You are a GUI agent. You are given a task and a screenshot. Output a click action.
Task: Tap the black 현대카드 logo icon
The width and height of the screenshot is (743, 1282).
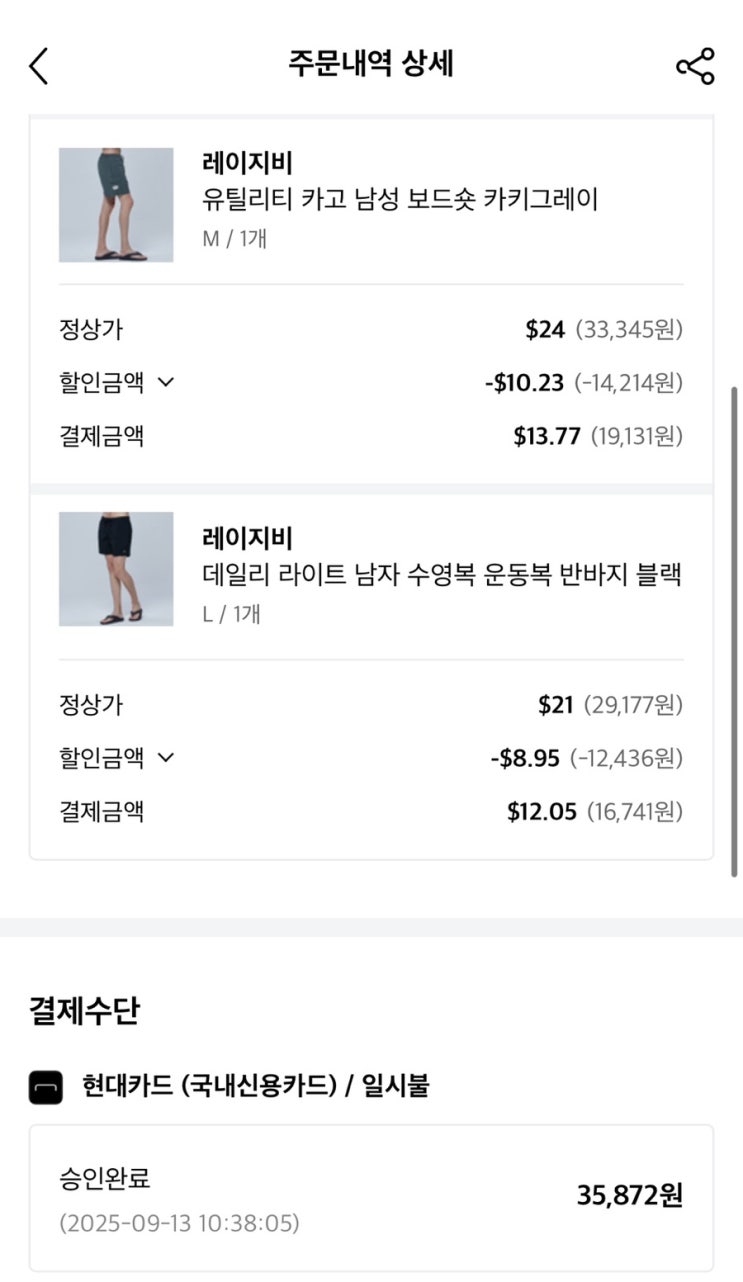click(x=46, y=1087)
